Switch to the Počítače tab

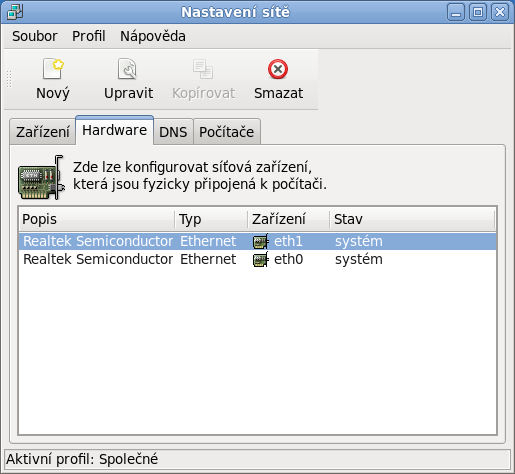tap(227, 132)
